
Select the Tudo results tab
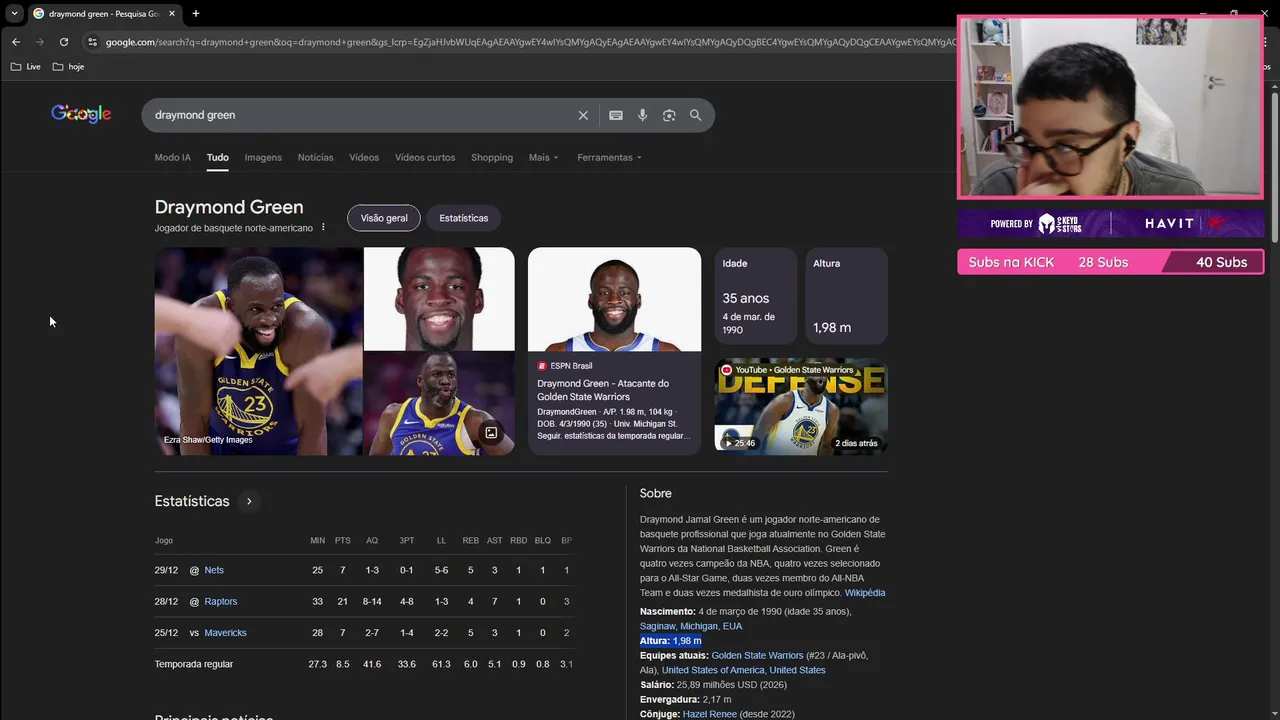(218, 157)
